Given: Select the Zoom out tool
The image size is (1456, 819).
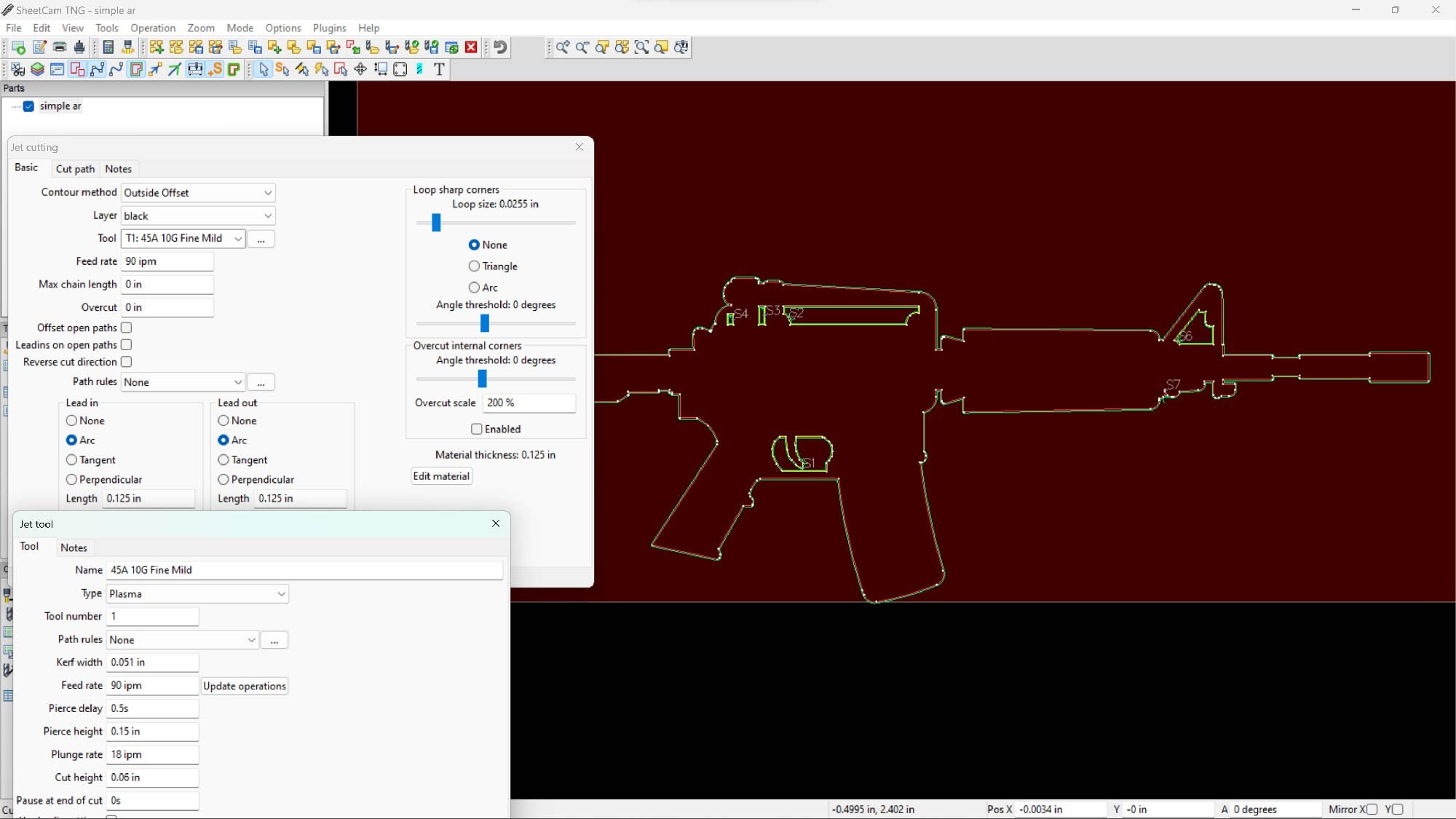Looking at the screenshot, I should 582,47.
